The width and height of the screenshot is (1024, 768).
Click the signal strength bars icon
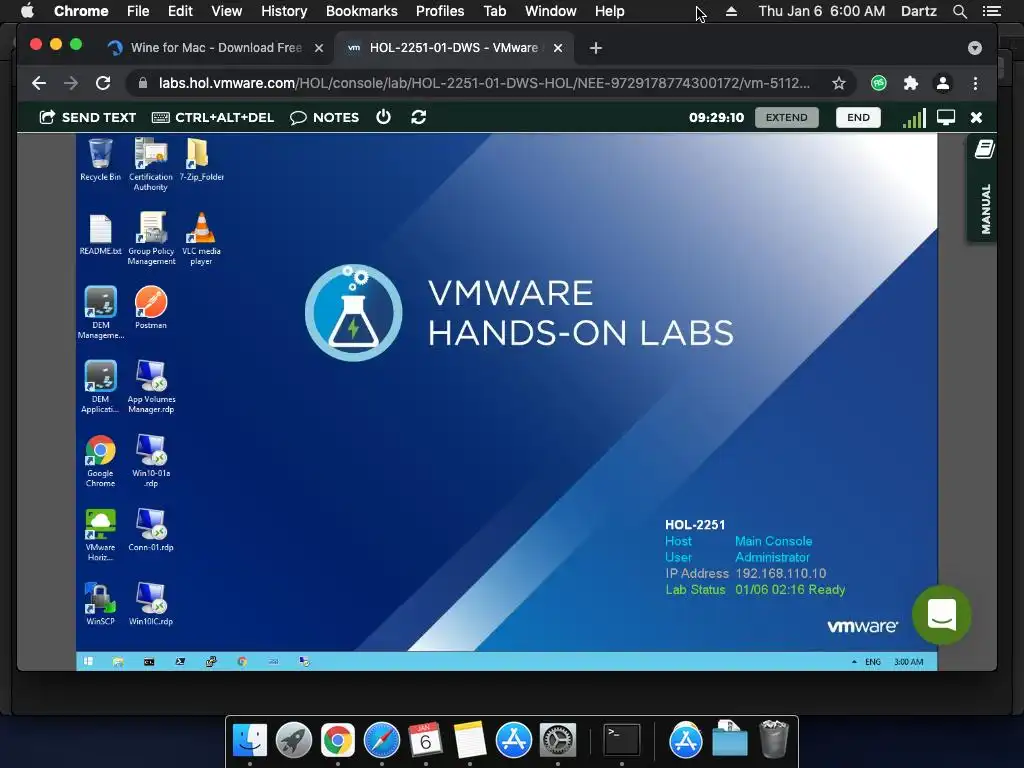point(914,118)
